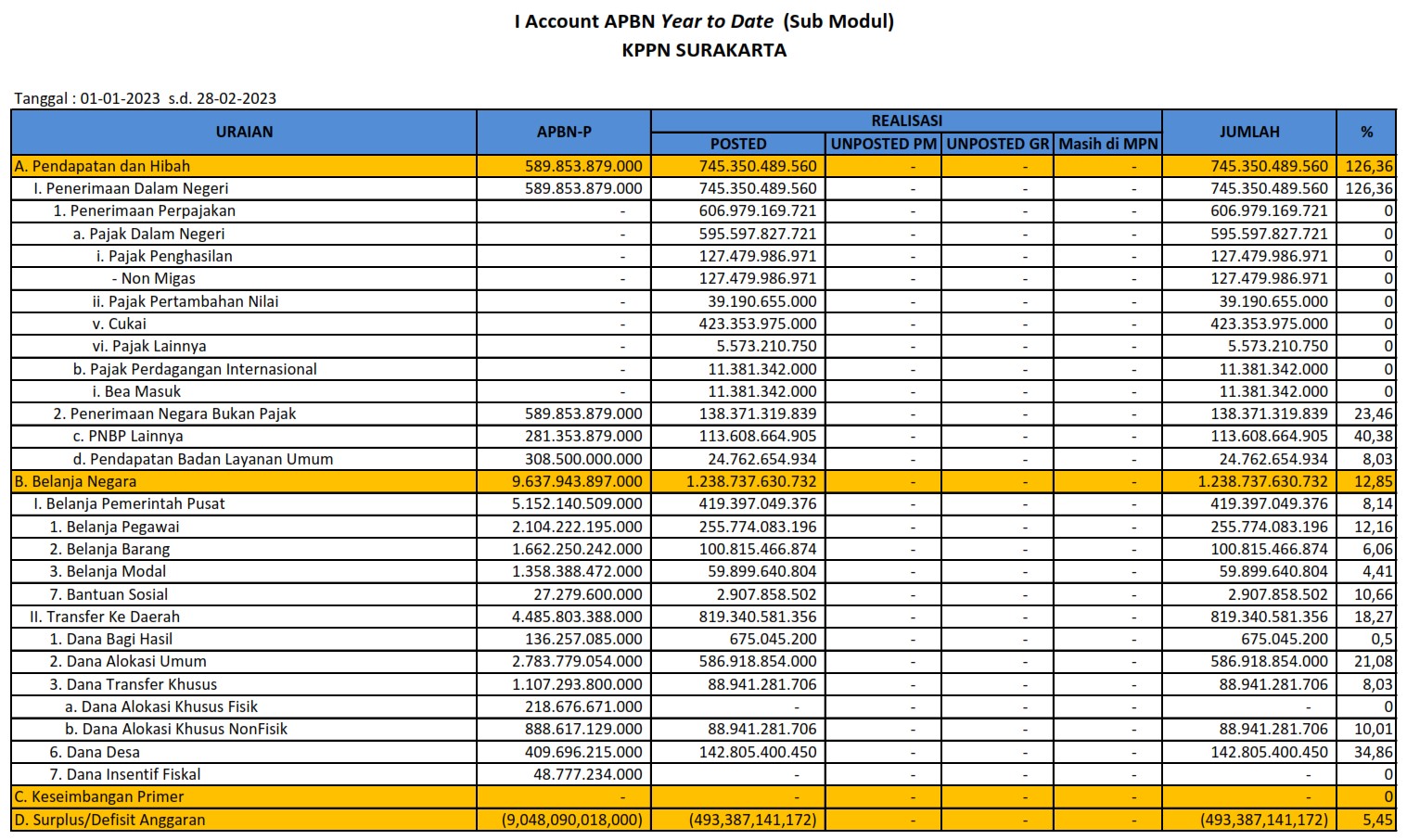Click the Masih di MPN sub-header
The width and height of the screenshot is (1407, 840).
click(x=1108, y=144)
